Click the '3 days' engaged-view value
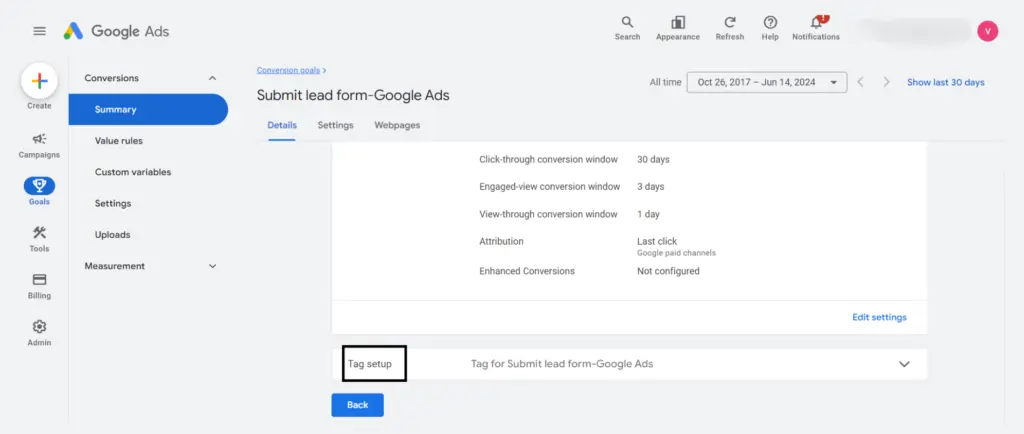Image resolution: width=1024 pixels, height=434 pixels. 650,187
